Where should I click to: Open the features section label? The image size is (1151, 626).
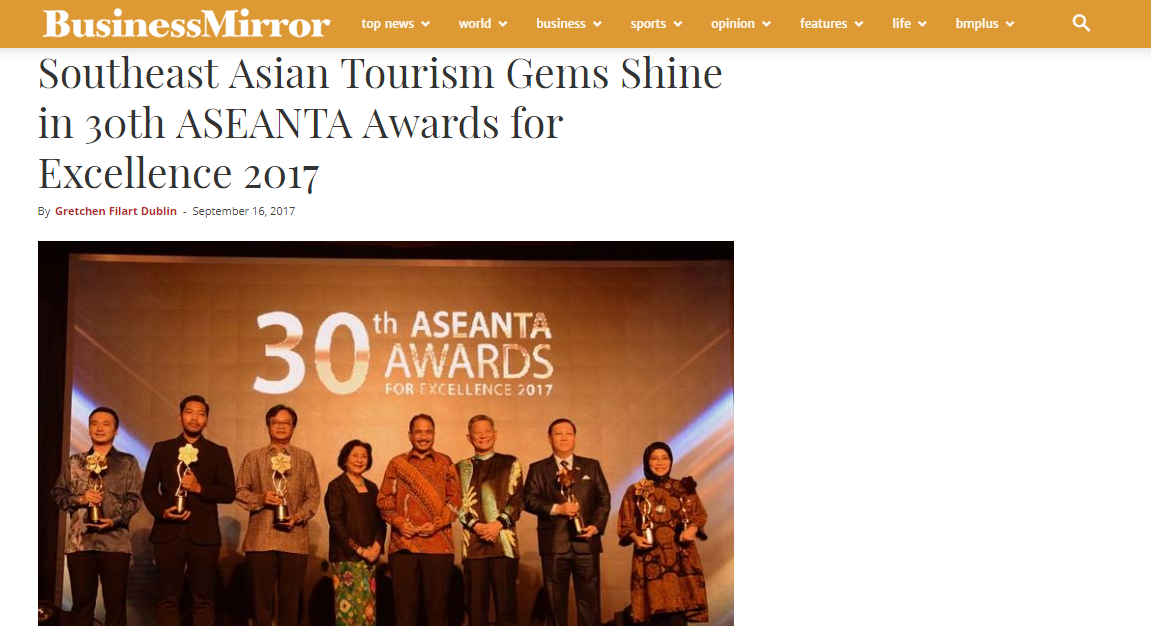824,23
